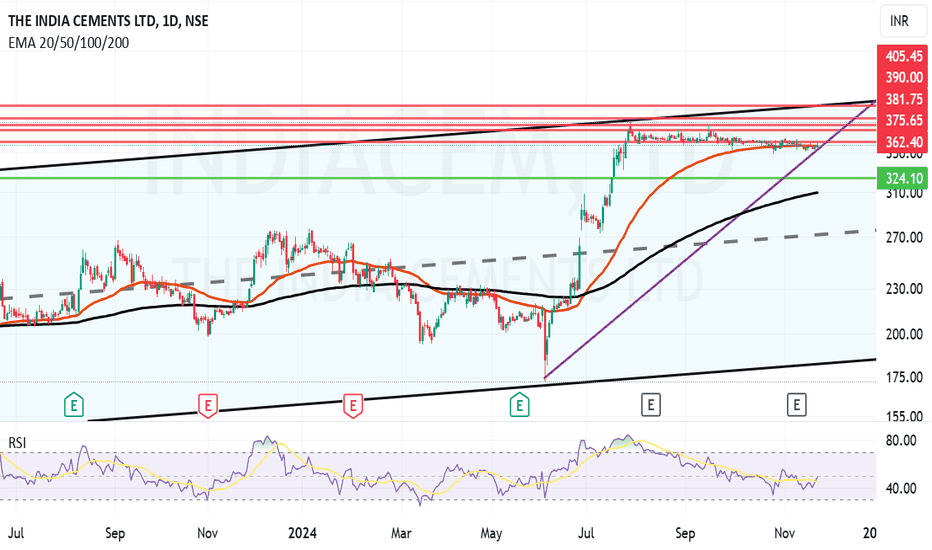The width and height of the screenshot is (932, 550).
Task: Click the RSI indicator label
Action: tap(17, 443)
